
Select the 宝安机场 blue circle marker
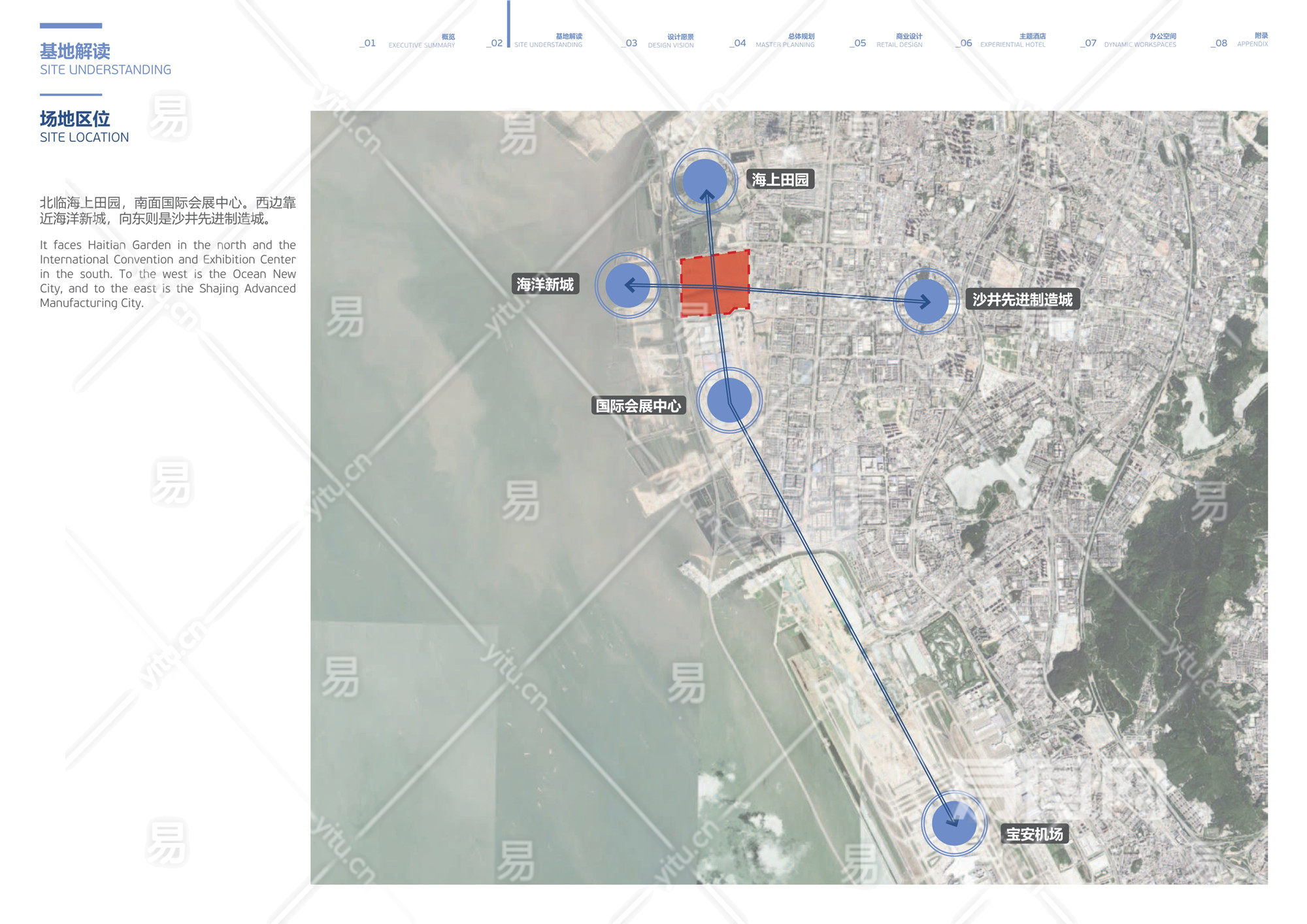click(x=954, y=823)
